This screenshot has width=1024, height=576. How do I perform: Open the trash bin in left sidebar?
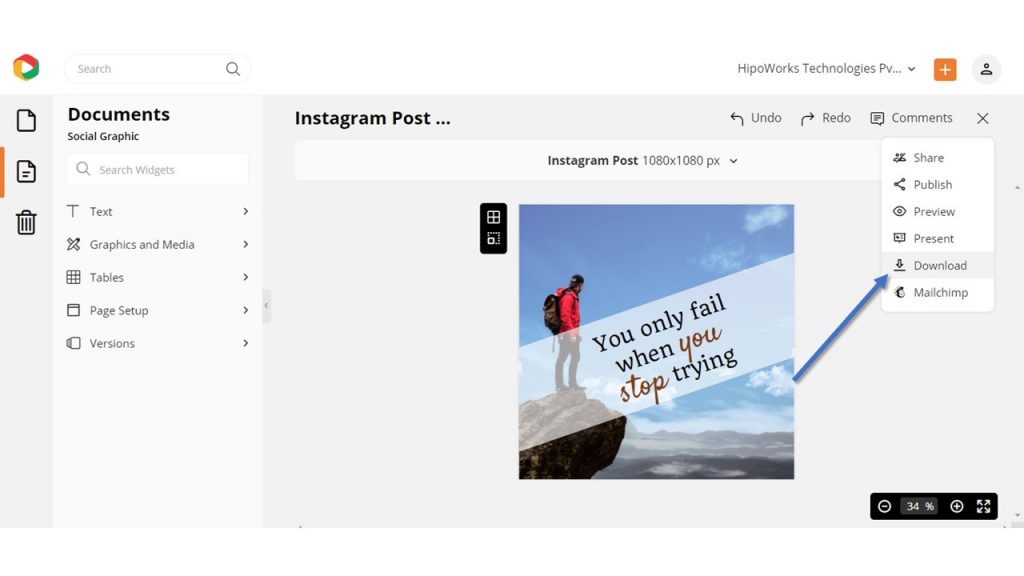click(26, 222)
